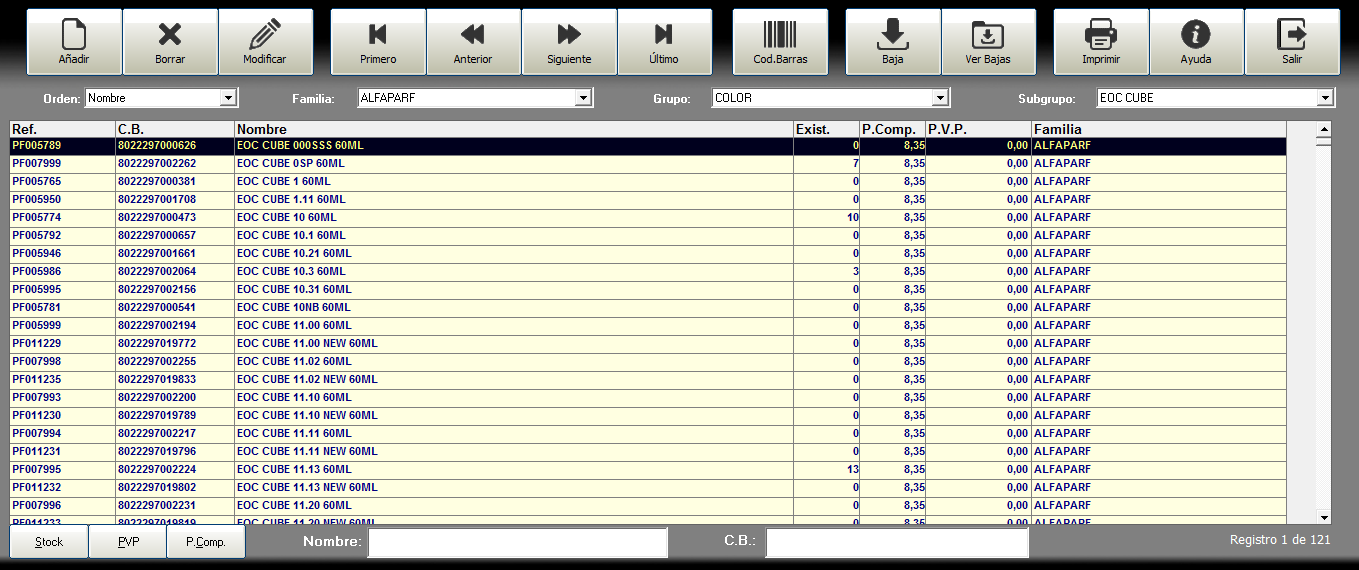Open the Cod.Barras barcode tool
This screenshot has width=1359, height=570.
780,42
